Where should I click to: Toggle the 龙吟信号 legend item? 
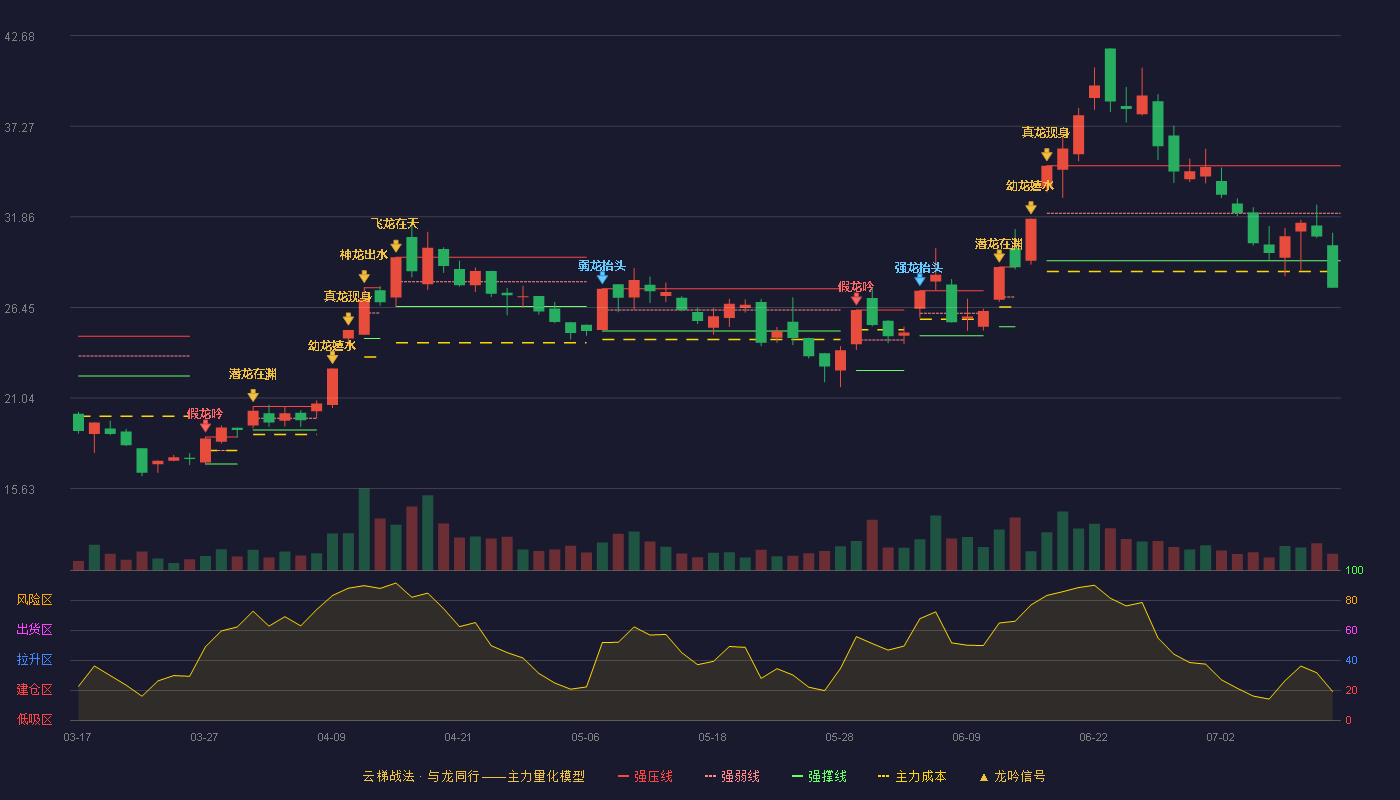(1012, 776)
